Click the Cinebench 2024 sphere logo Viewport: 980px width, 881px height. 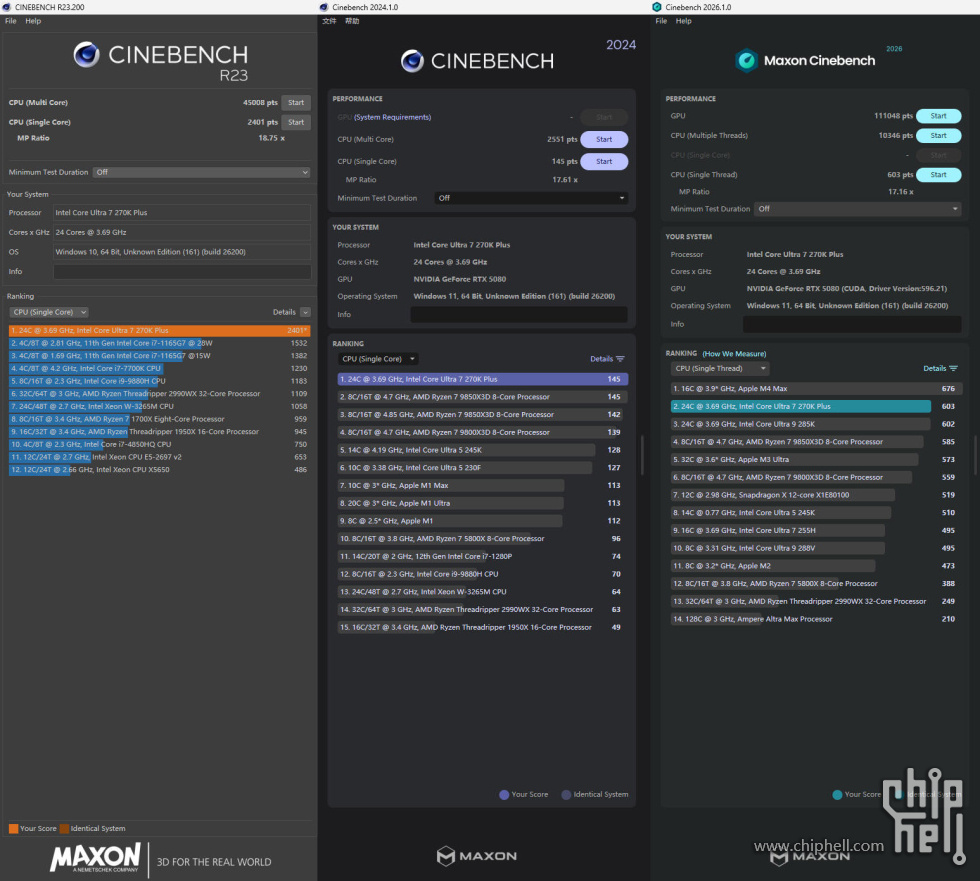pos(412,61)
